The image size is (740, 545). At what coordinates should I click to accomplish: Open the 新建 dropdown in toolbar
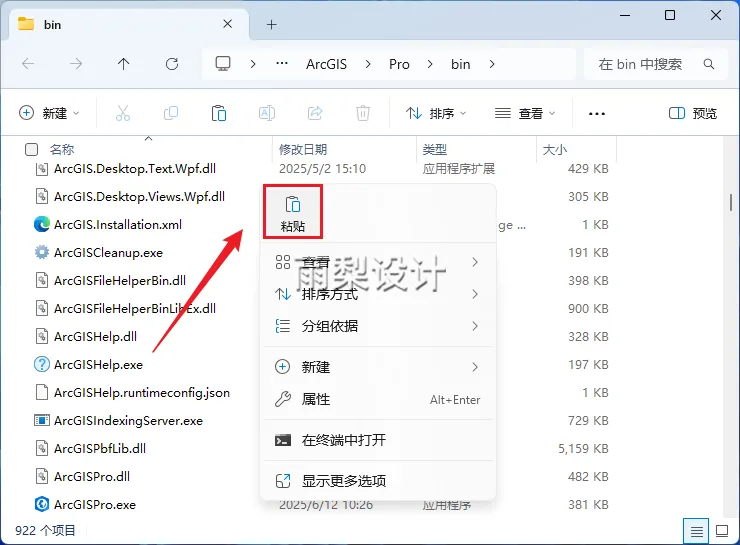point(49,113)
